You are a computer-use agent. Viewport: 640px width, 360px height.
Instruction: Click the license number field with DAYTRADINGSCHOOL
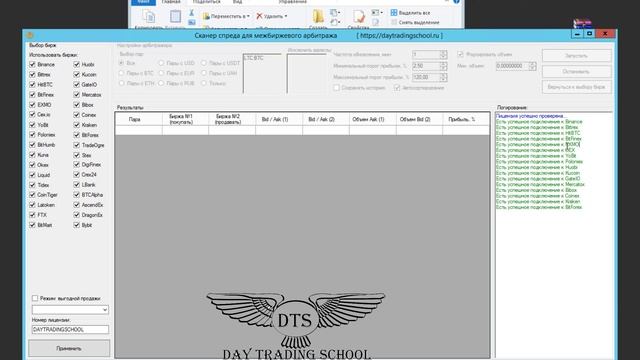point(70,329)
